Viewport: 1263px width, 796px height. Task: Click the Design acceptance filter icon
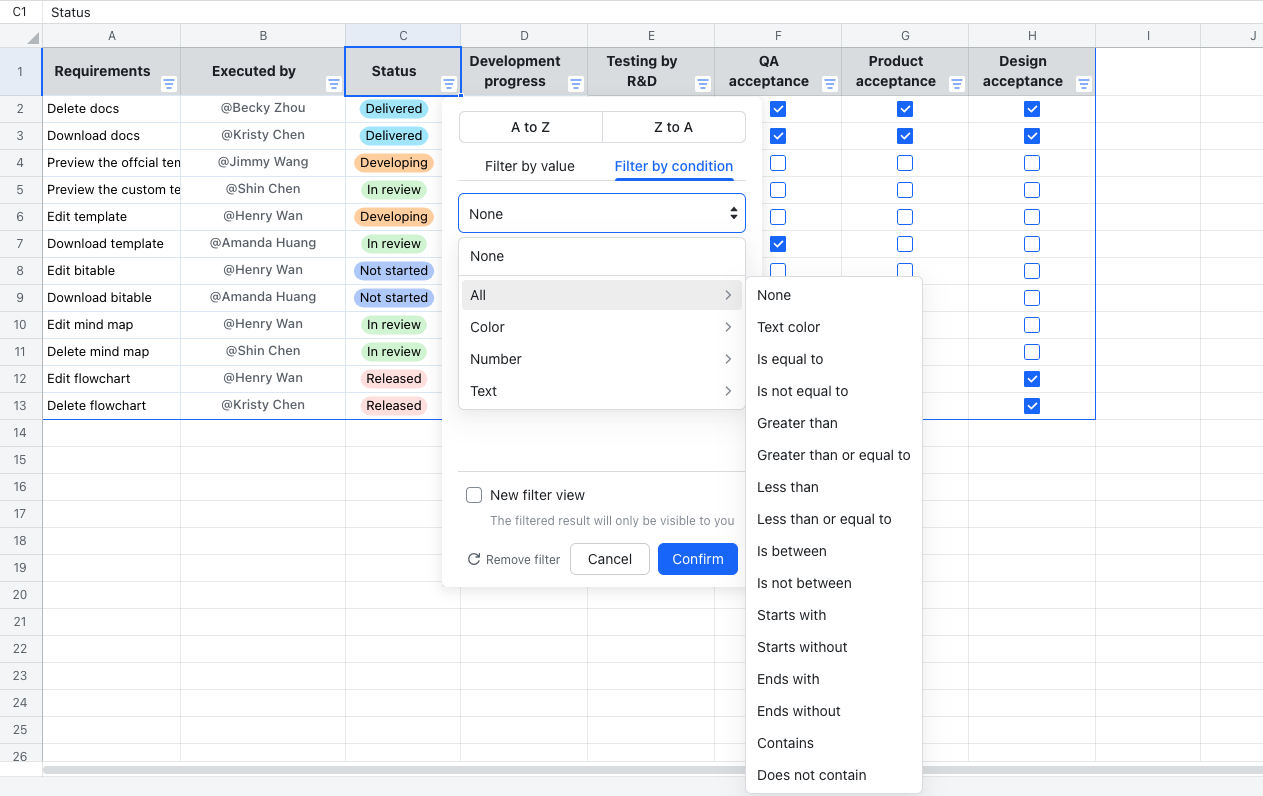pyautogui.click(x=1083, y=84)
